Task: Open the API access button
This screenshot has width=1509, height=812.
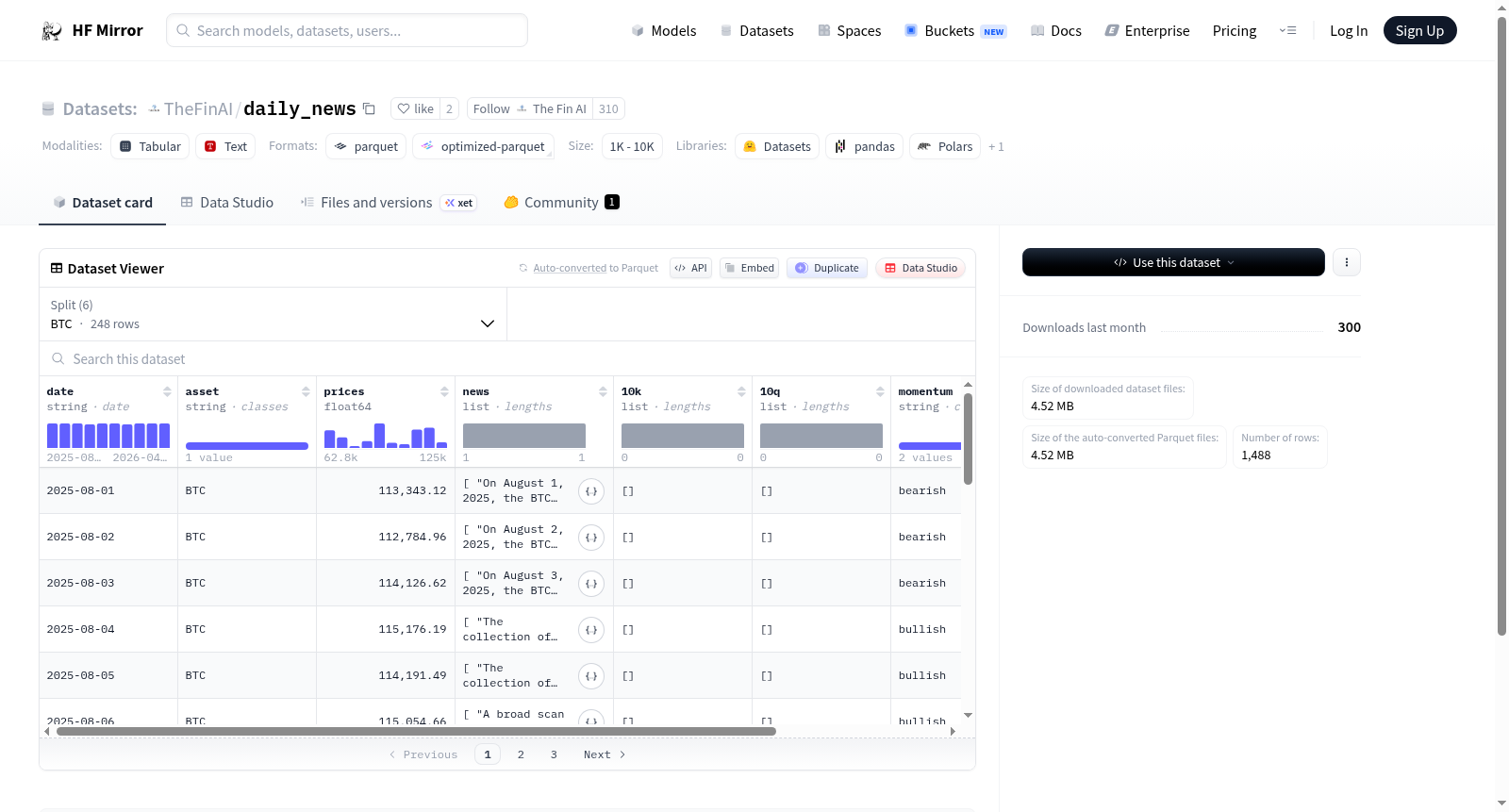Action: (690, 268)
